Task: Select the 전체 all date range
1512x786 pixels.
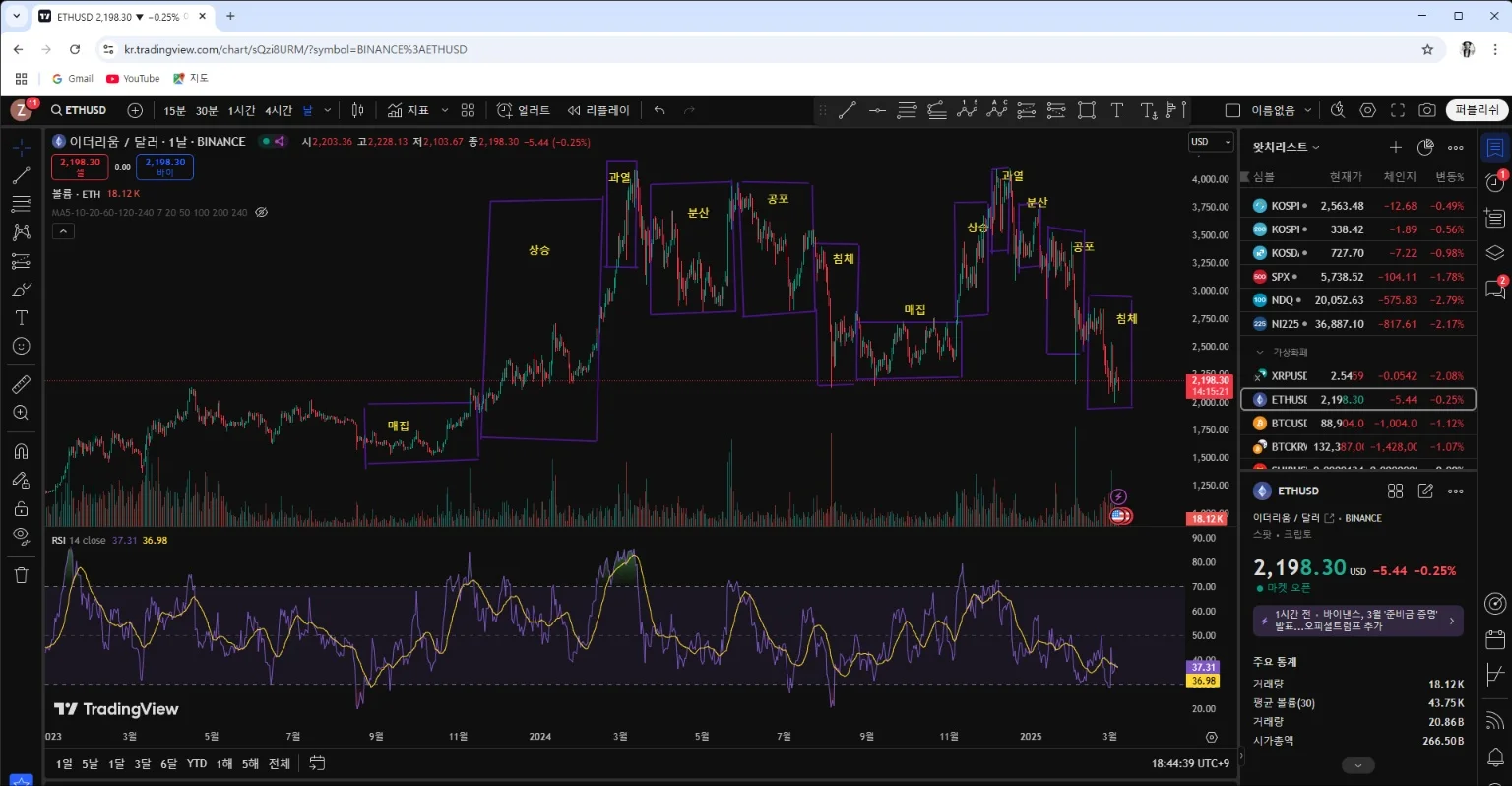Action: [x=280, y=763]
